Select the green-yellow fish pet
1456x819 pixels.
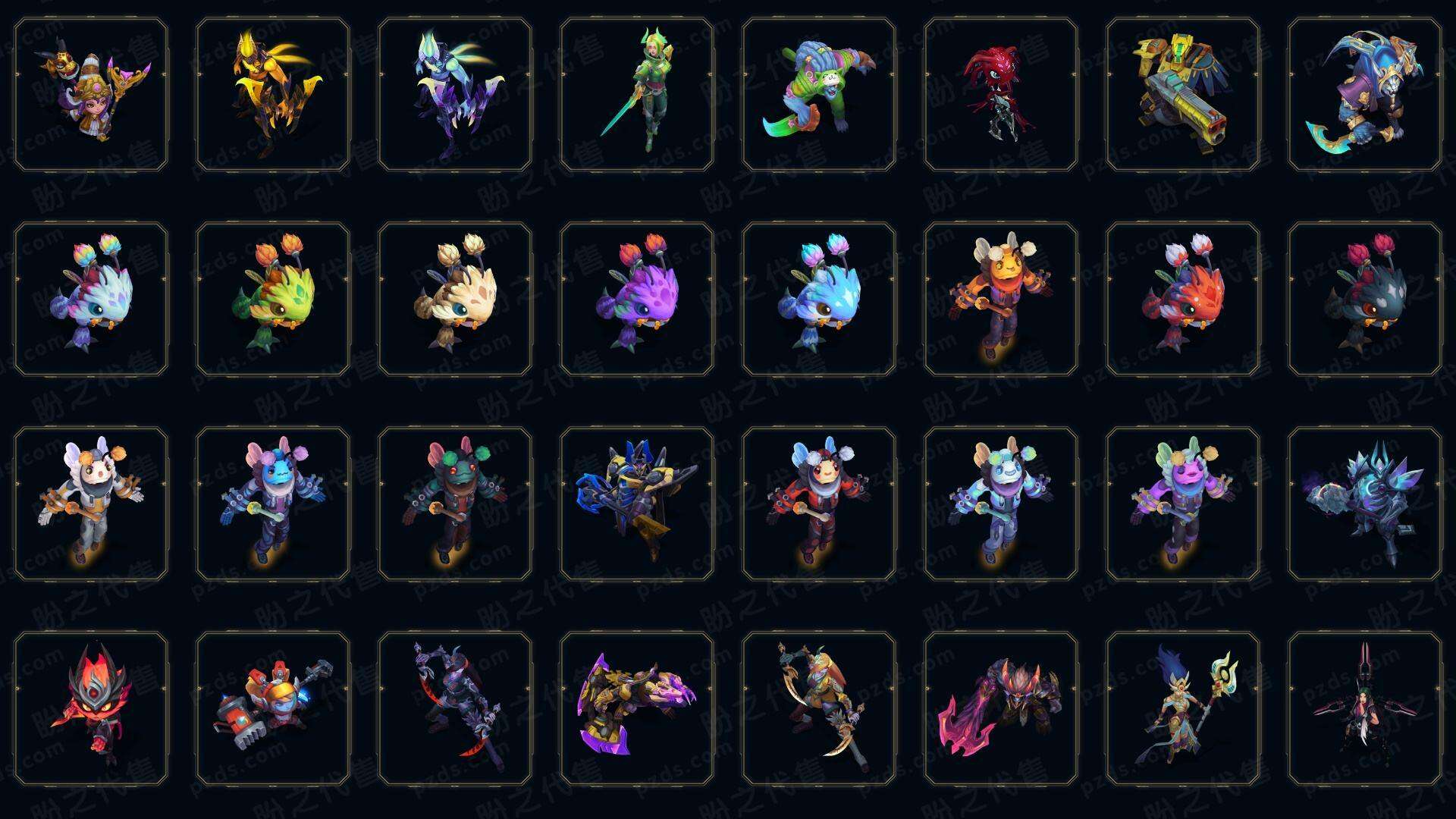(x=272, y=299)
